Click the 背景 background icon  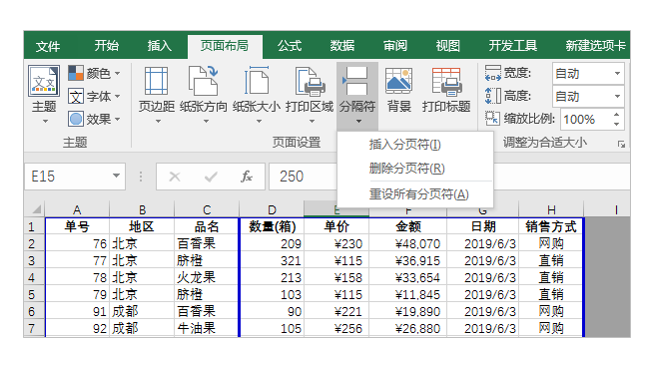click(398, 81)
